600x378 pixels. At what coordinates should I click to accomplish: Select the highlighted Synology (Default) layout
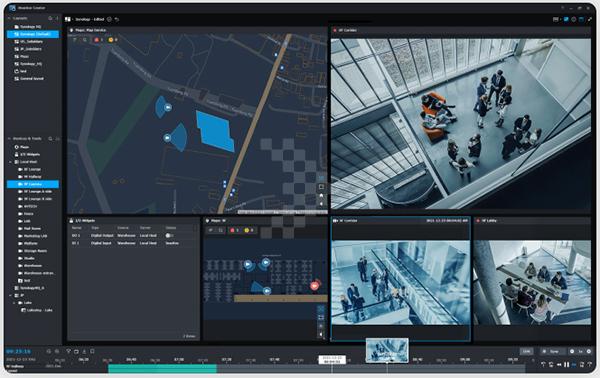pos(33,34)
